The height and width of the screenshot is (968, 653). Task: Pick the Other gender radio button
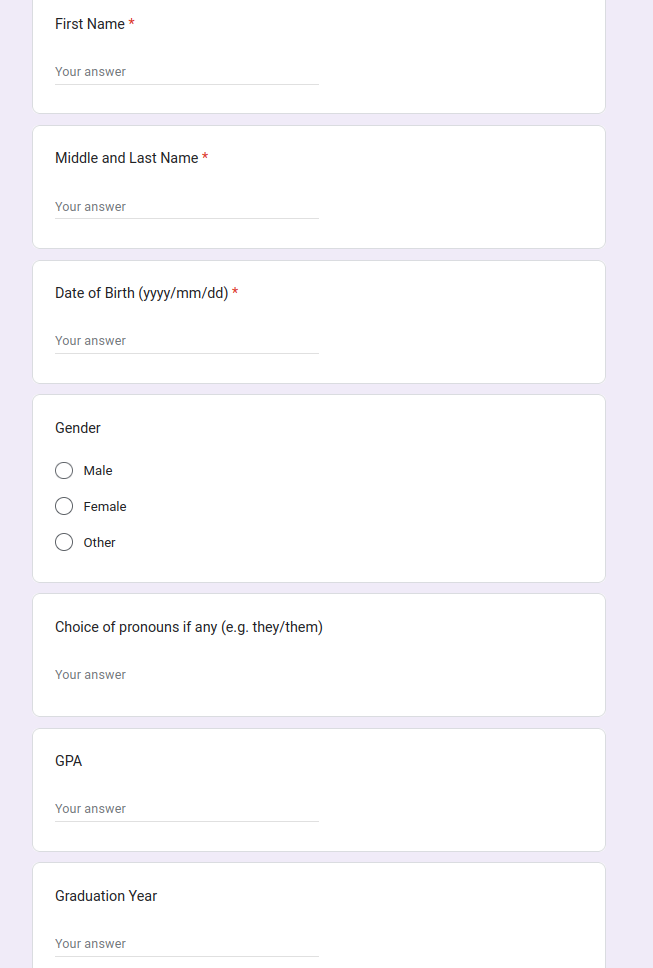click(x=64, y=542)
